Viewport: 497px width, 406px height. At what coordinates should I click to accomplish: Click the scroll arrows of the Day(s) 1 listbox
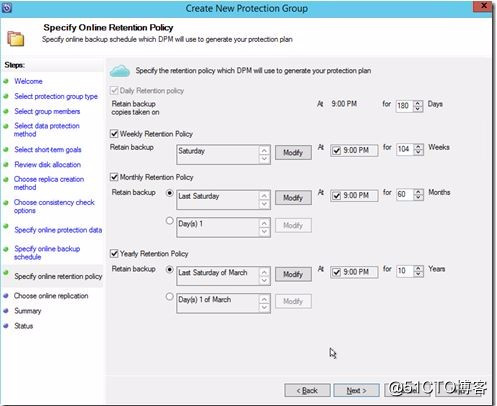coord(264,227)
